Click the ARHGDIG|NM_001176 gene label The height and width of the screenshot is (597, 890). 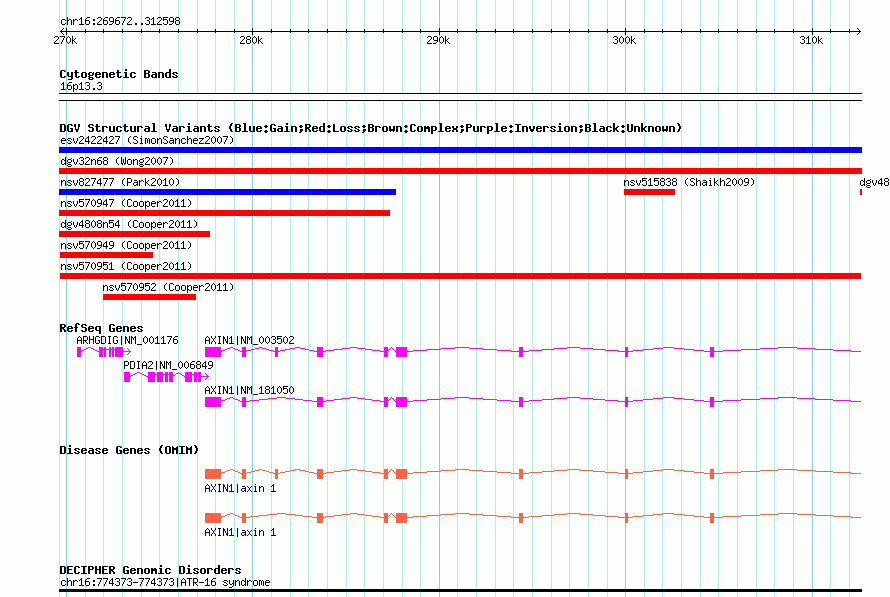point(127,340)
